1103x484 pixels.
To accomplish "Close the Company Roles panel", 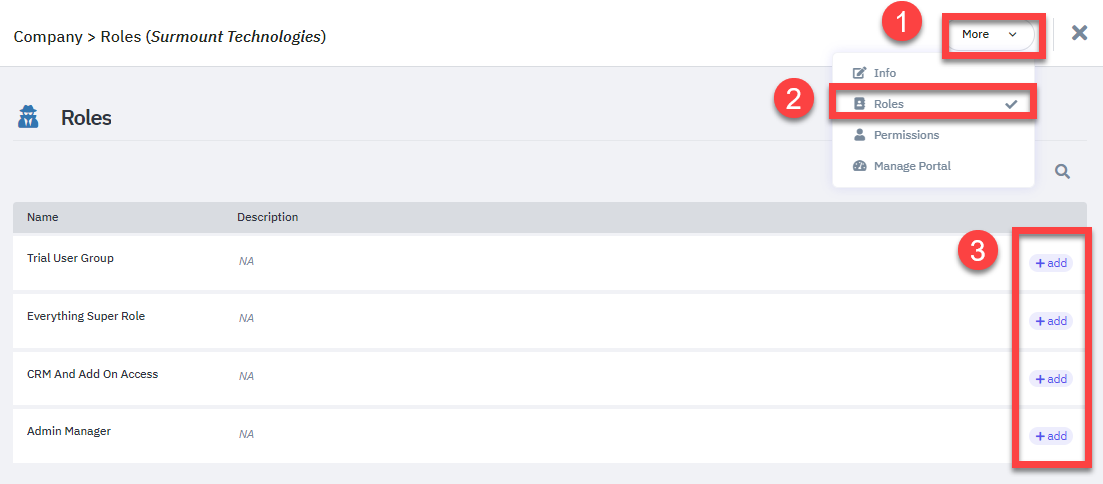I will (1079, 32).
